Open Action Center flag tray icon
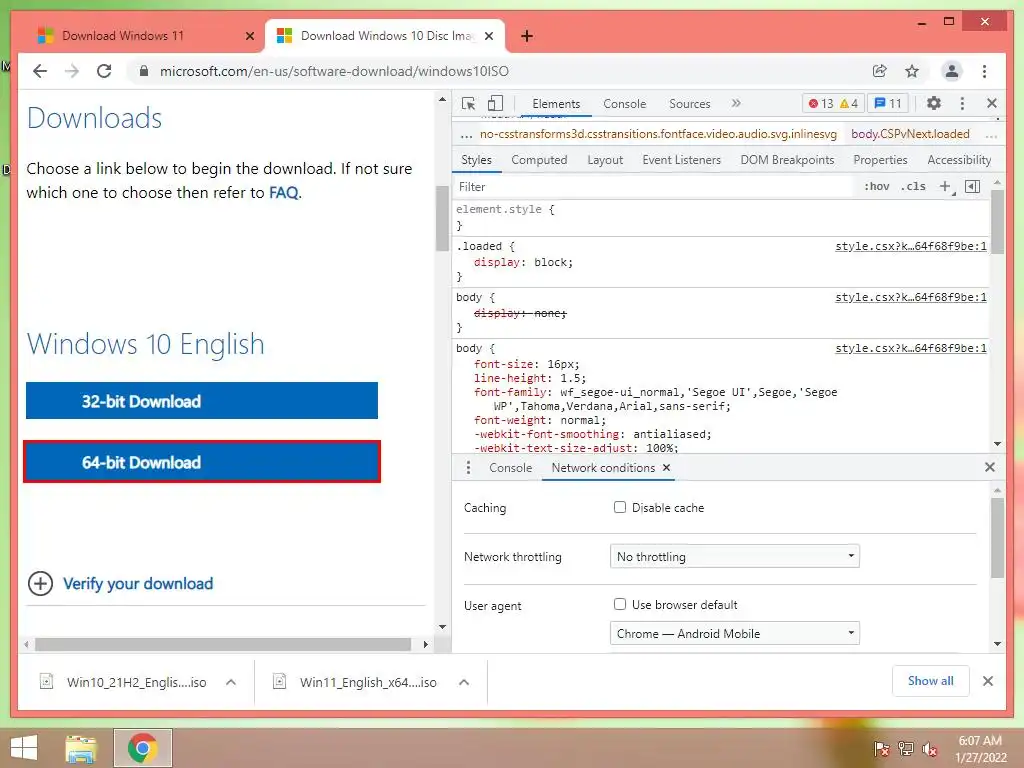 click(882, 749)
